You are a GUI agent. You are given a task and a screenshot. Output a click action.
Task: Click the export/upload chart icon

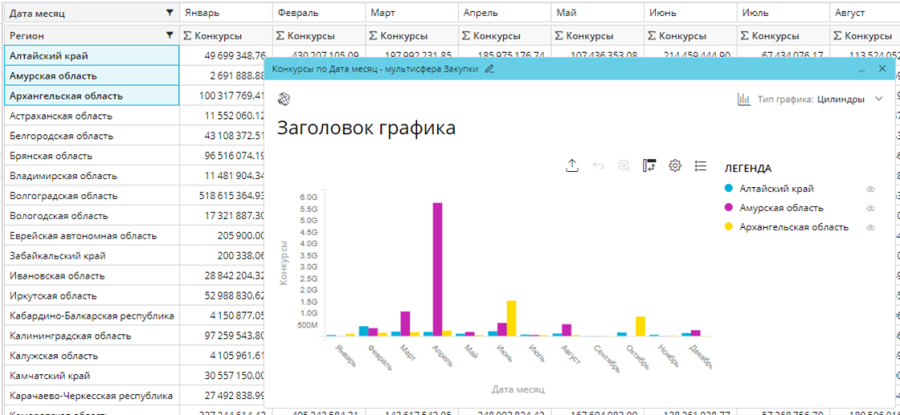(x=572, y=166)
